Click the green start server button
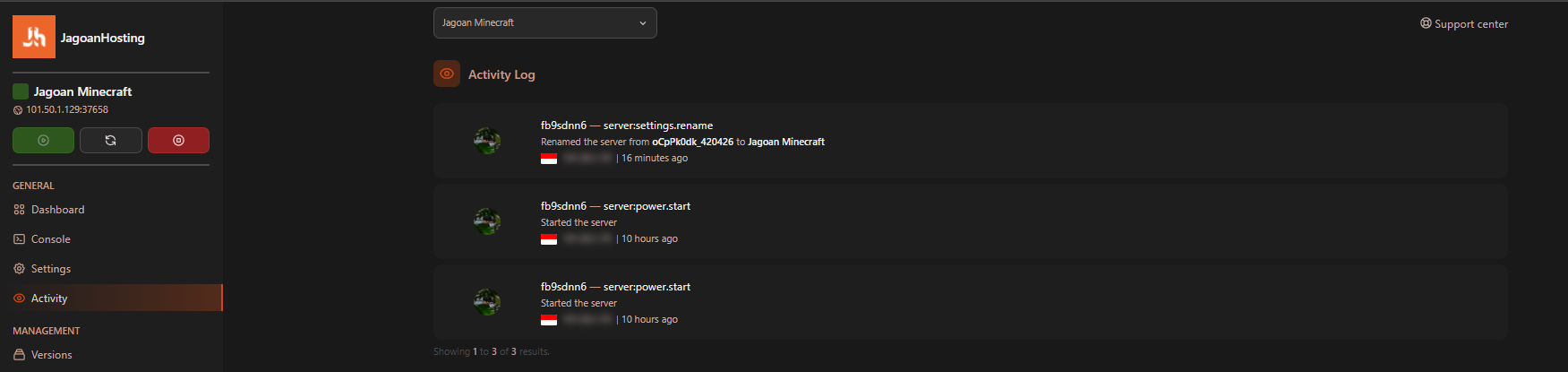This screenshot has width=1568, height=372. point(43,140)
